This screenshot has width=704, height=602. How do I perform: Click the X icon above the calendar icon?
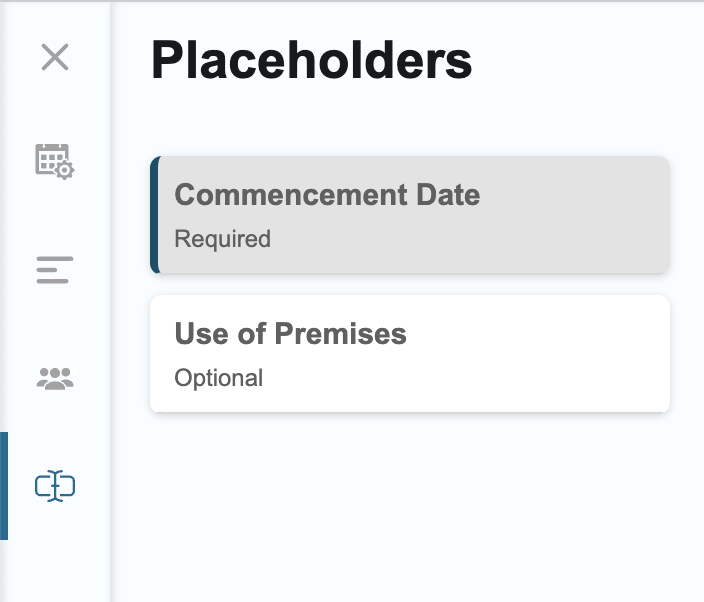pos(55,57)
